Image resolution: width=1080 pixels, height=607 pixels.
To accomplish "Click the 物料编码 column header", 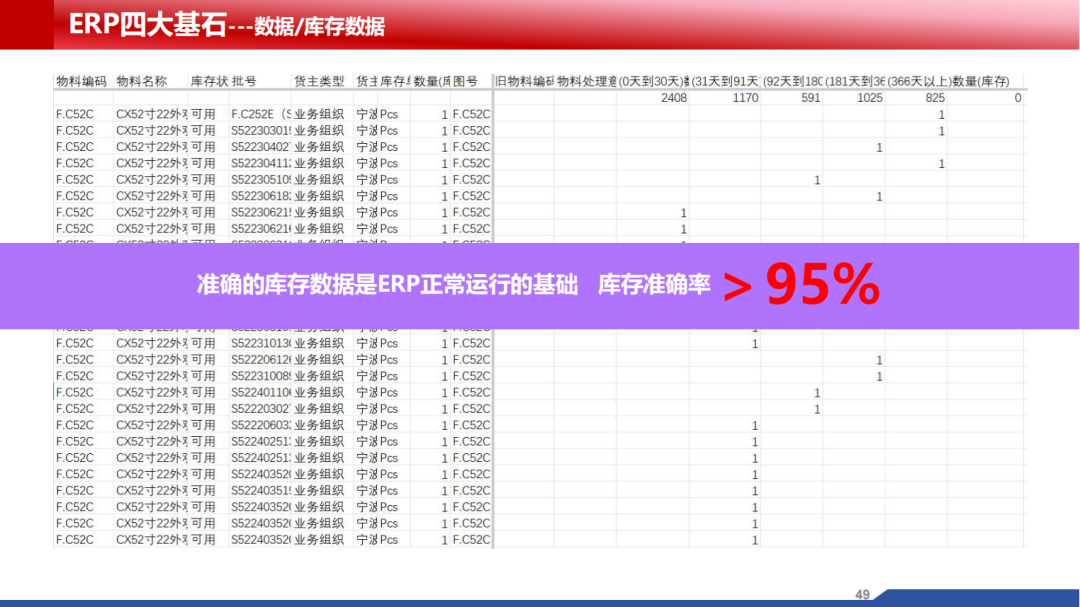I will point(81,81).
